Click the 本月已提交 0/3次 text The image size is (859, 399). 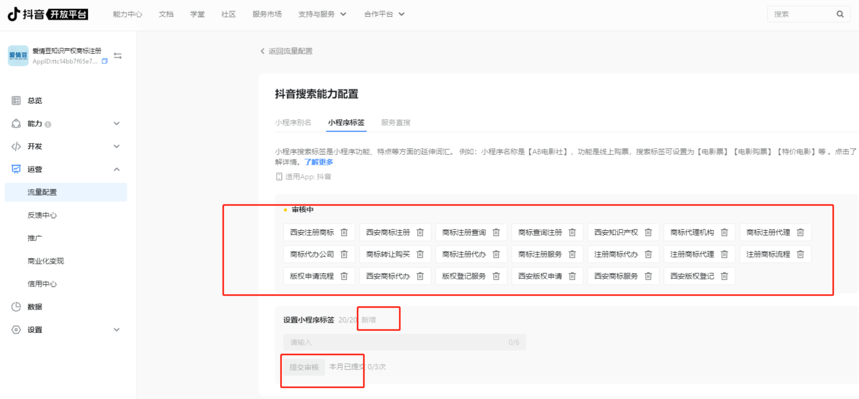[x=357, y=366]
